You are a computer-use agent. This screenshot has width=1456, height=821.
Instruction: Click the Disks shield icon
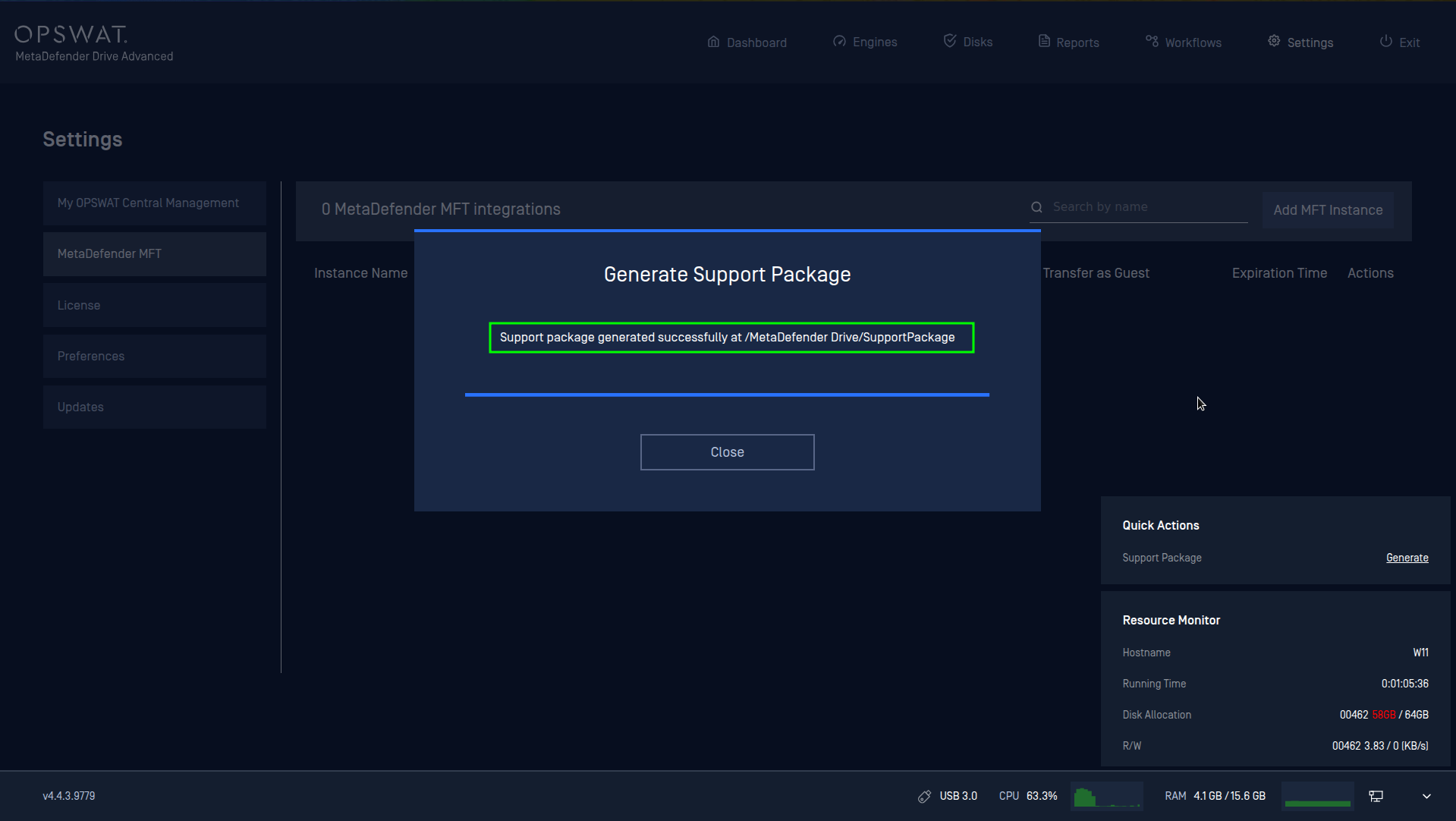click(949, 41)
